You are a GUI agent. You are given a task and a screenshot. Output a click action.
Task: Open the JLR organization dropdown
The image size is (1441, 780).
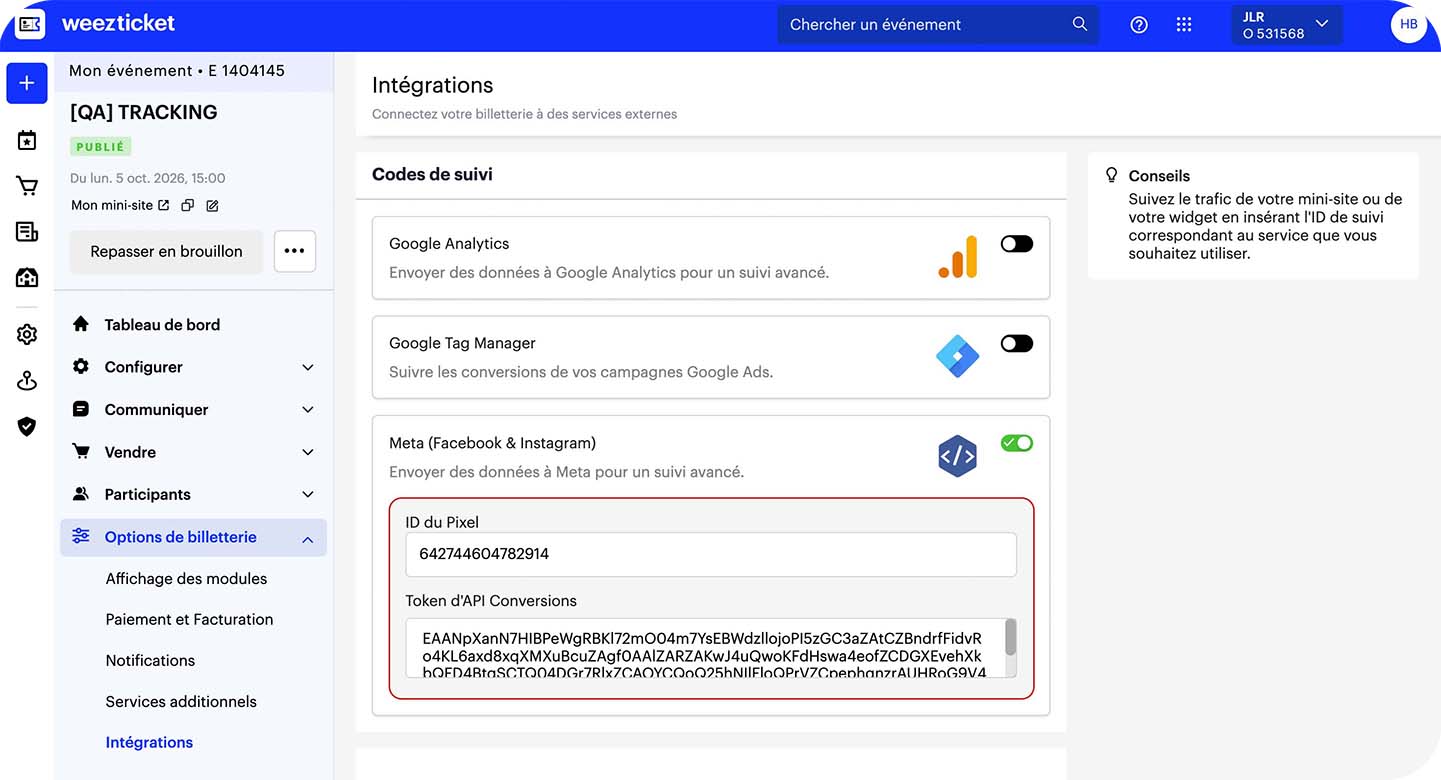click(1287, 24)
